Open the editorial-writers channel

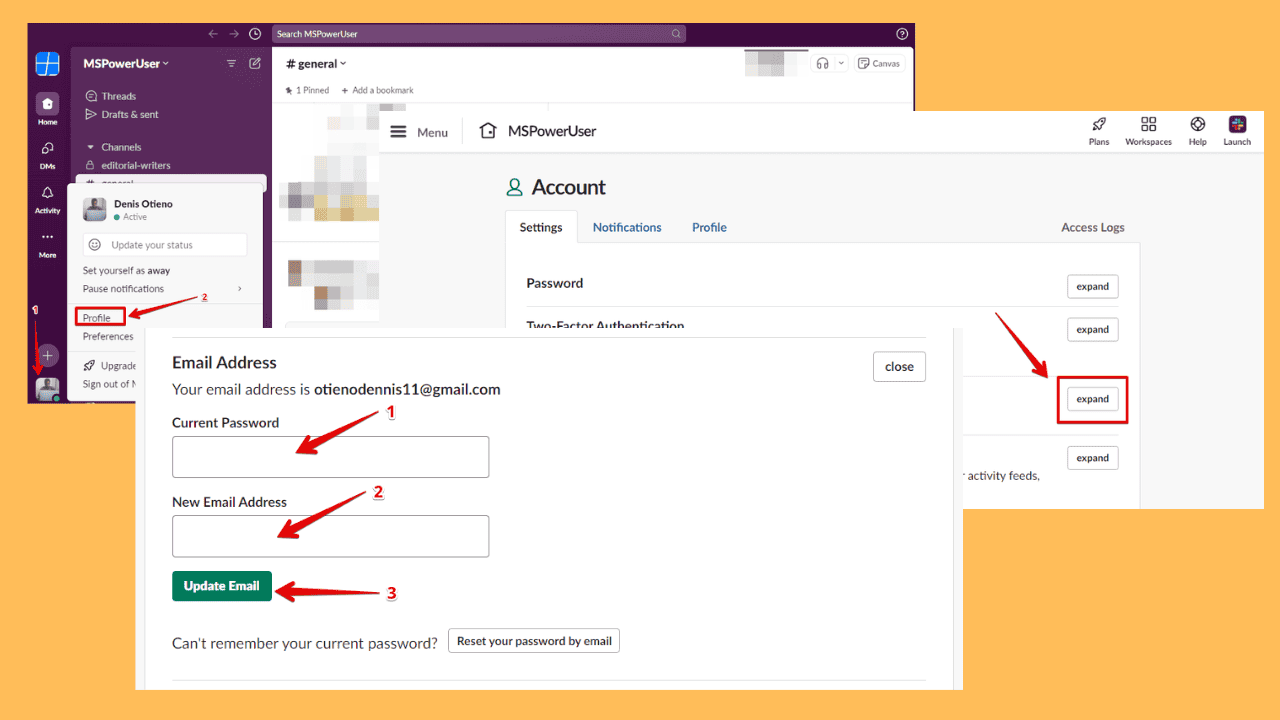(x=128, y=165)
